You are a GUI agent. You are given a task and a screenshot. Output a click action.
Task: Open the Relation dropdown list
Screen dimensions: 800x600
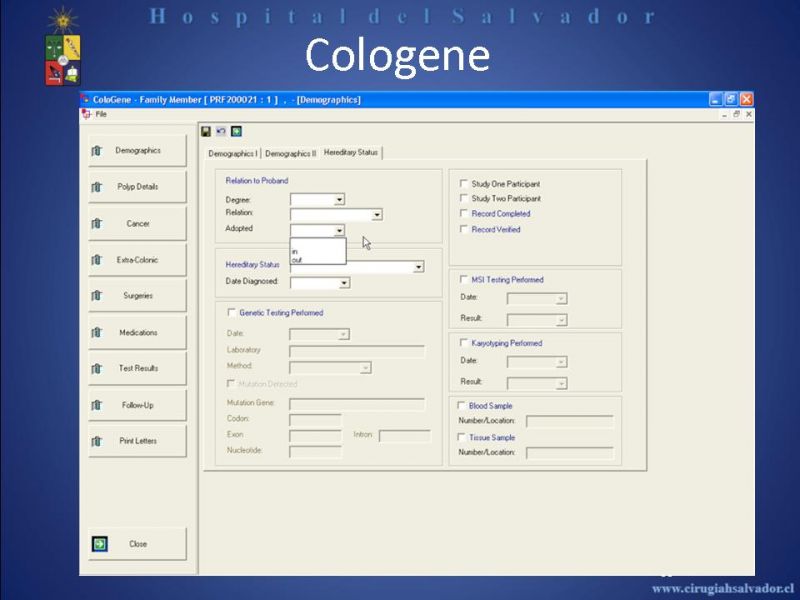click(376, 214)
